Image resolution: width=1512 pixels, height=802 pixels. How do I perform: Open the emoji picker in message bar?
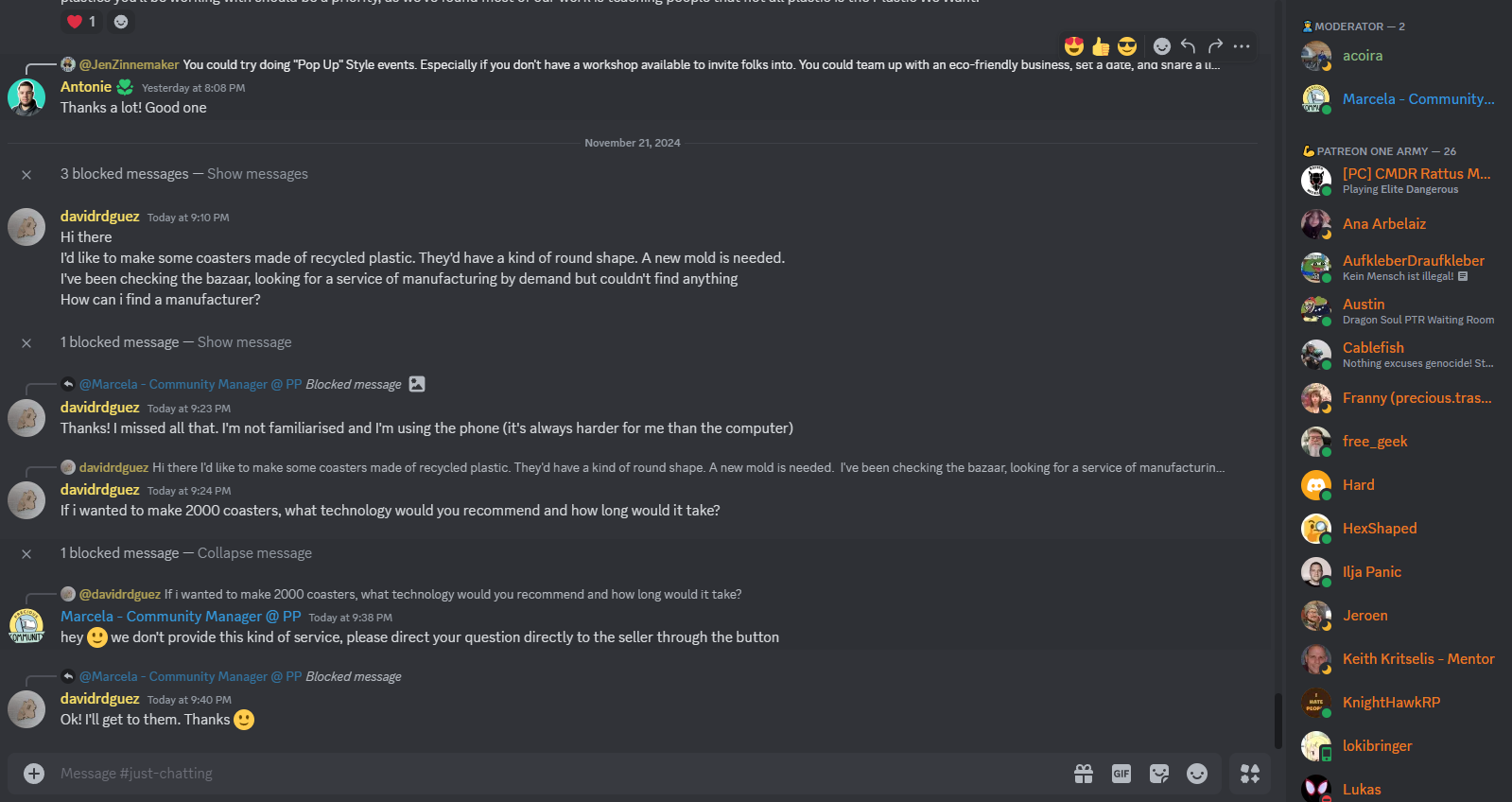tap(1197, 774)
